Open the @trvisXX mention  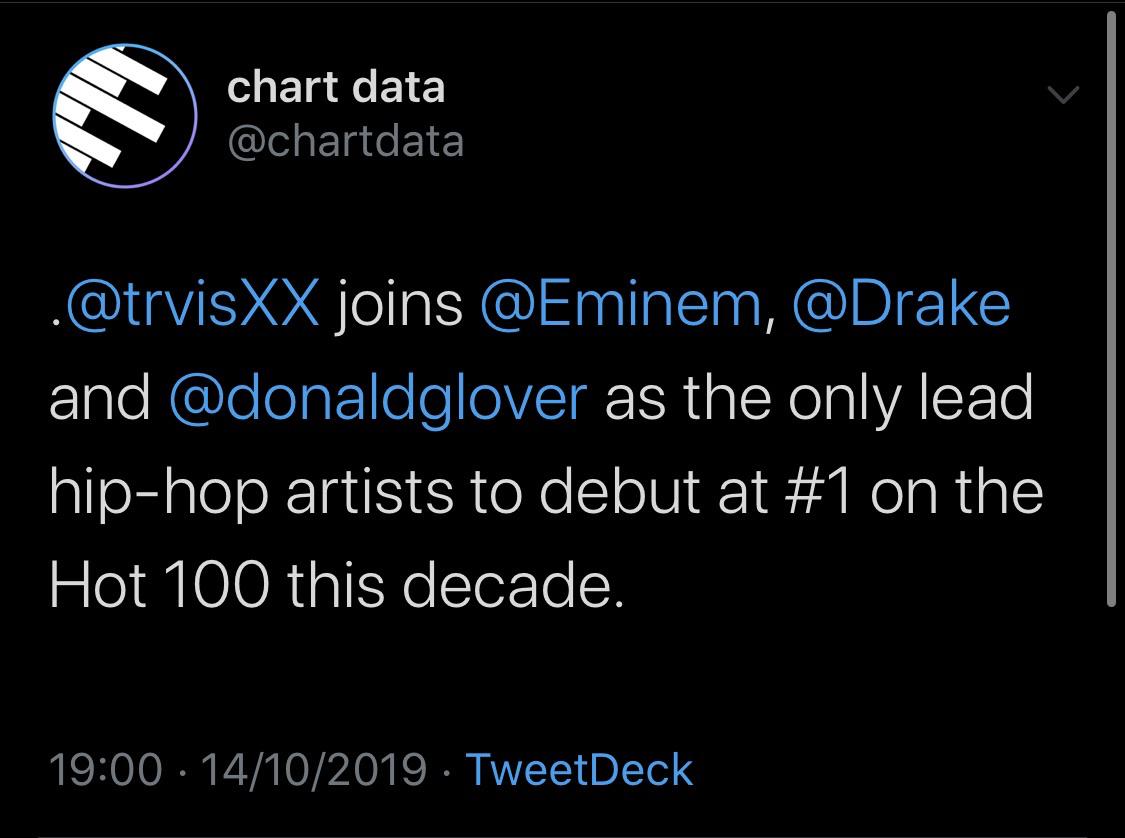click(x=190, y=304)
